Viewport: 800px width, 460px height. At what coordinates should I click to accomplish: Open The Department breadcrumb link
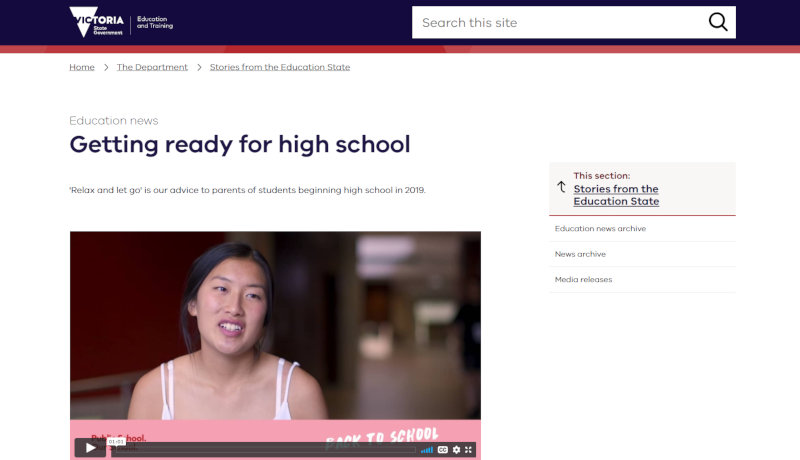152,67
